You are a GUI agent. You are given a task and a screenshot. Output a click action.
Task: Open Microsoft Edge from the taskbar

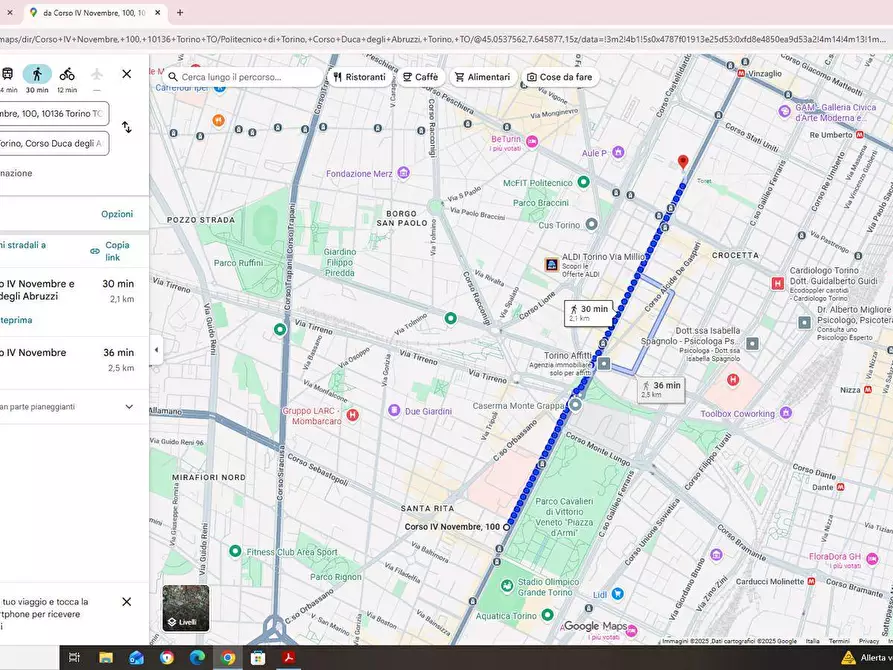point(197,657)
